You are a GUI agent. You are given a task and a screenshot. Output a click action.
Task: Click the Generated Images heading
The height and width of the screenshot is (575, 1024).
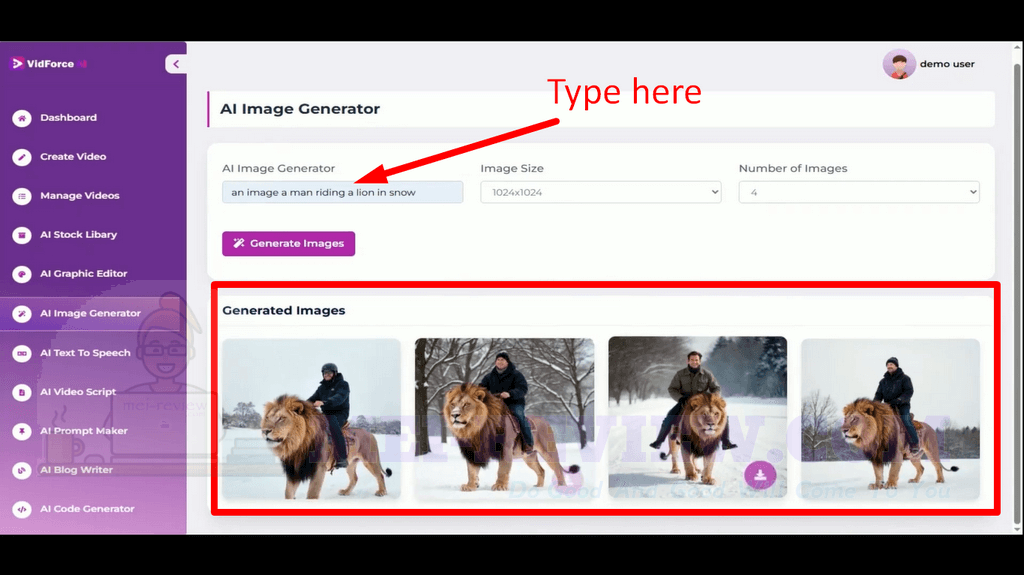(x=283, y=310)
